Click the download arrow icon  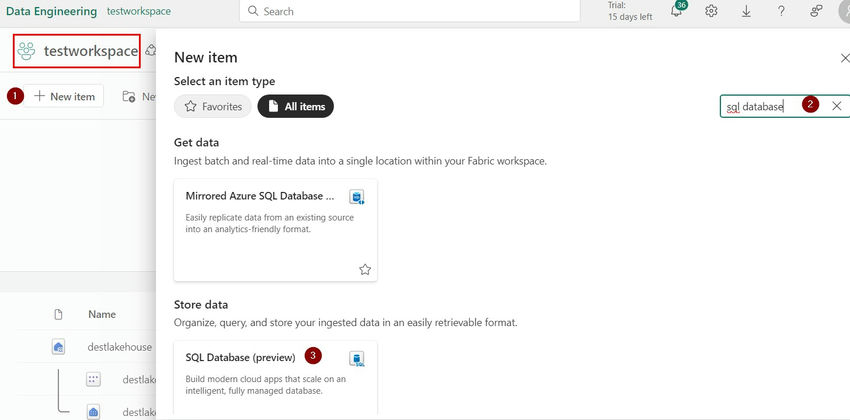point(746,11)
